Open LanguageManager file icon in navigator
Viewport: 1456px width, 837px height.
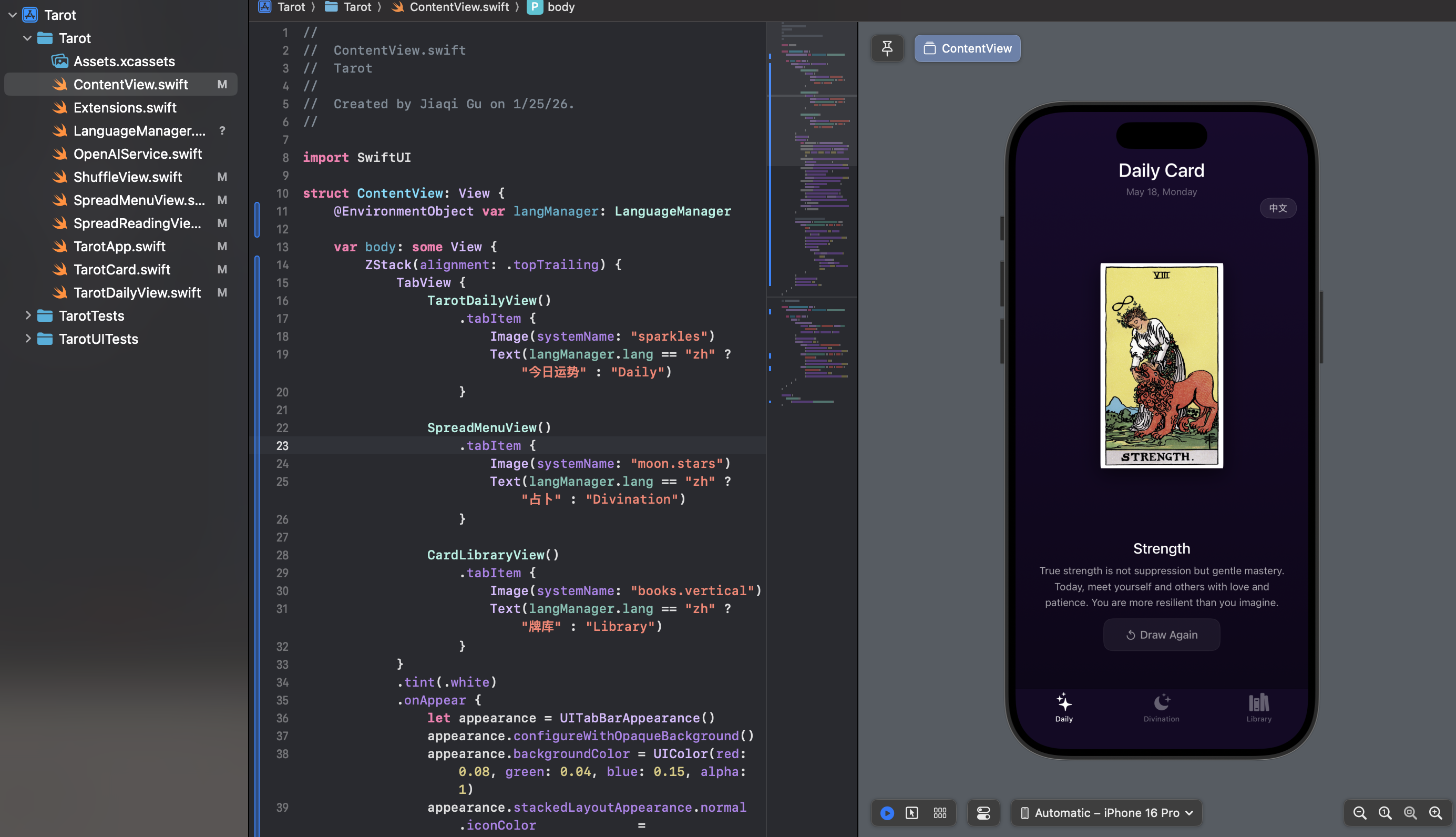(x=60, y=130)
